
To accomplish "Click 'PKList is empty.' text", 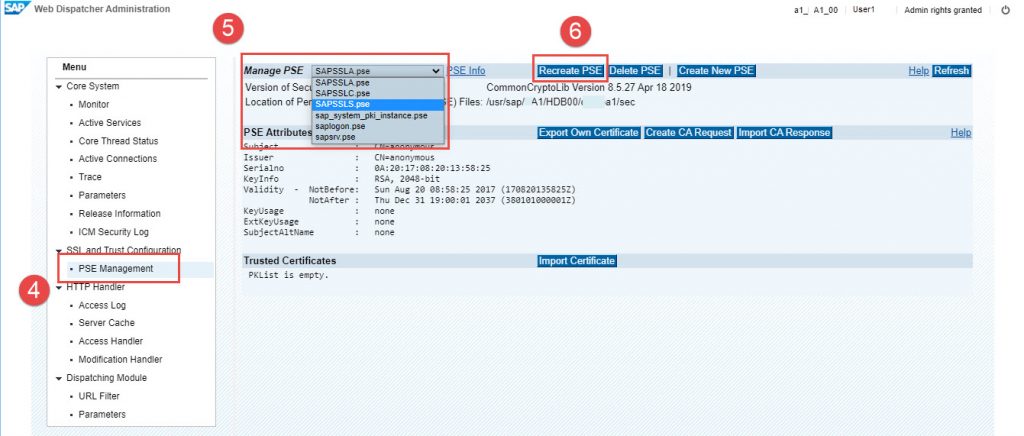I will click(289, 275).
